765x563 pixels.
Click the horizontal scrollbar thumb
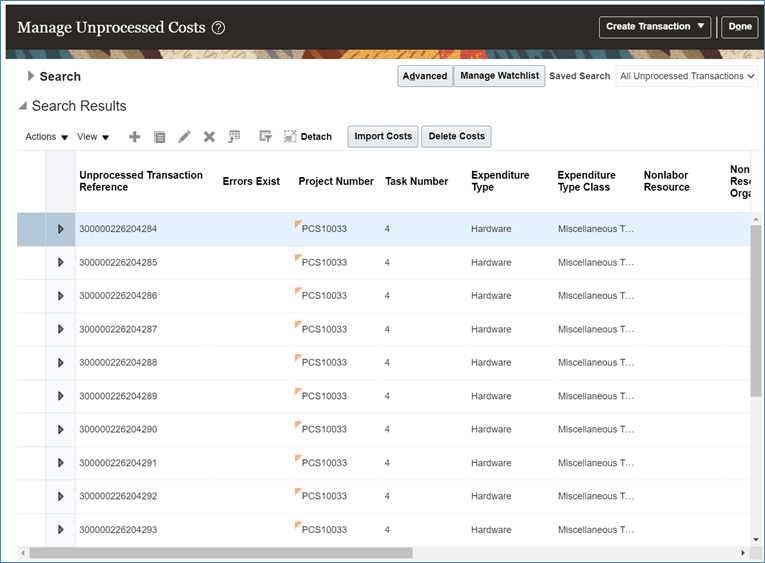click(x=221, y=553)
